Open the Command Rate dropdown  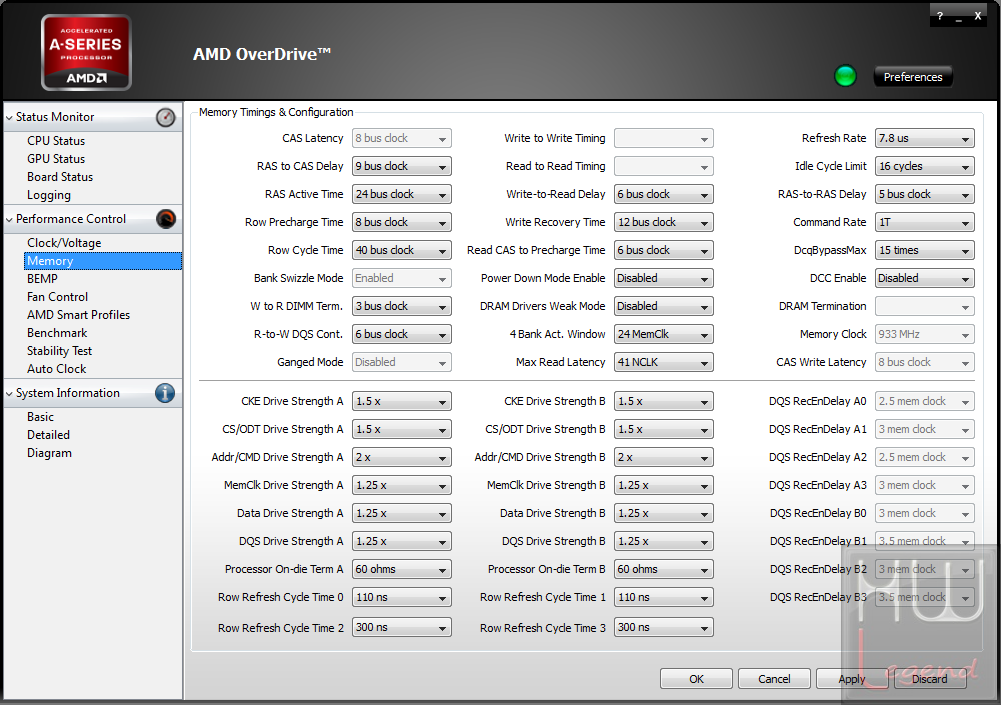coord(925,222)
